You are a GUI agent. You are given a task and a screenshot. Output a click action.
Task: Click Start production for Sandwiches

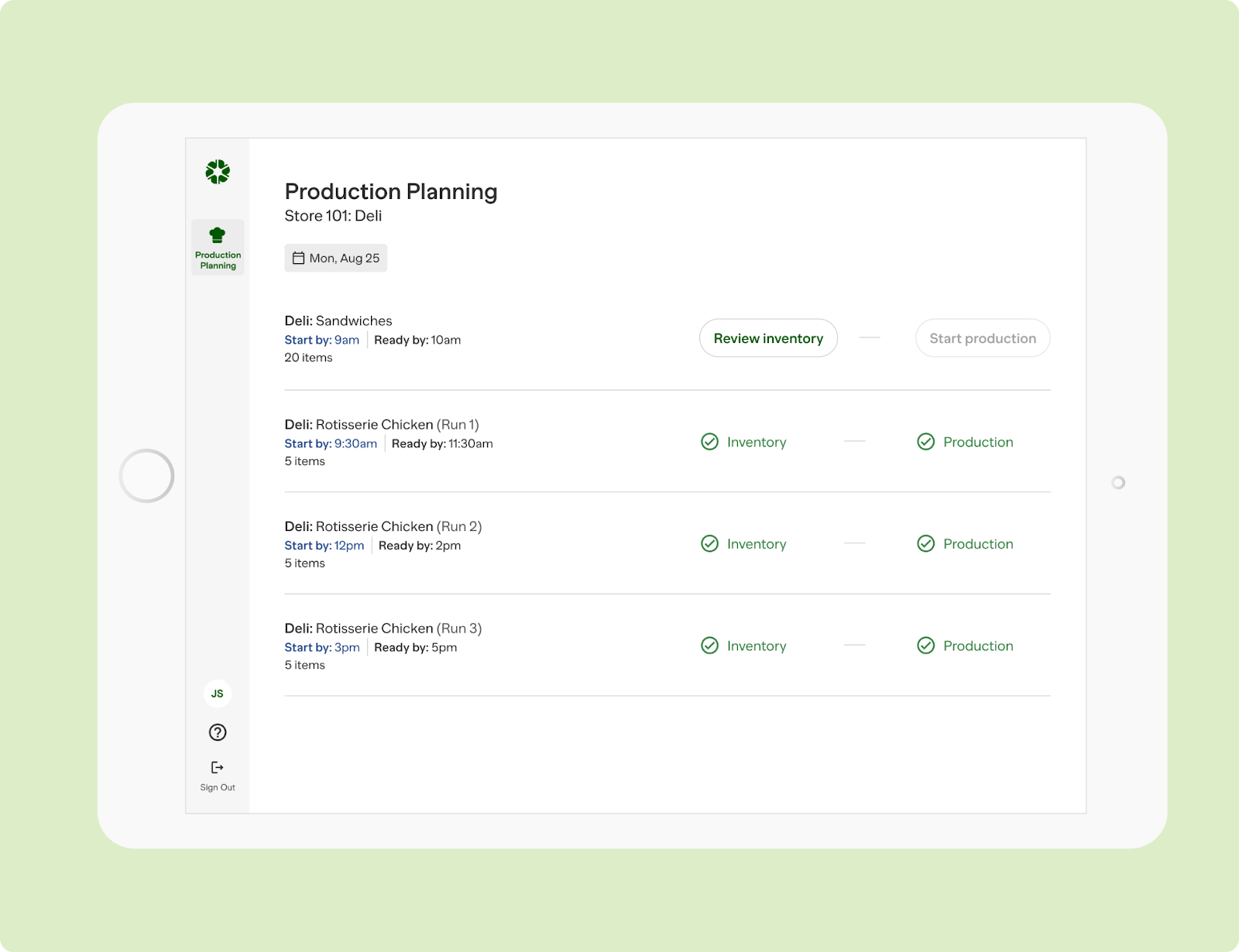(x=983, y=338)
